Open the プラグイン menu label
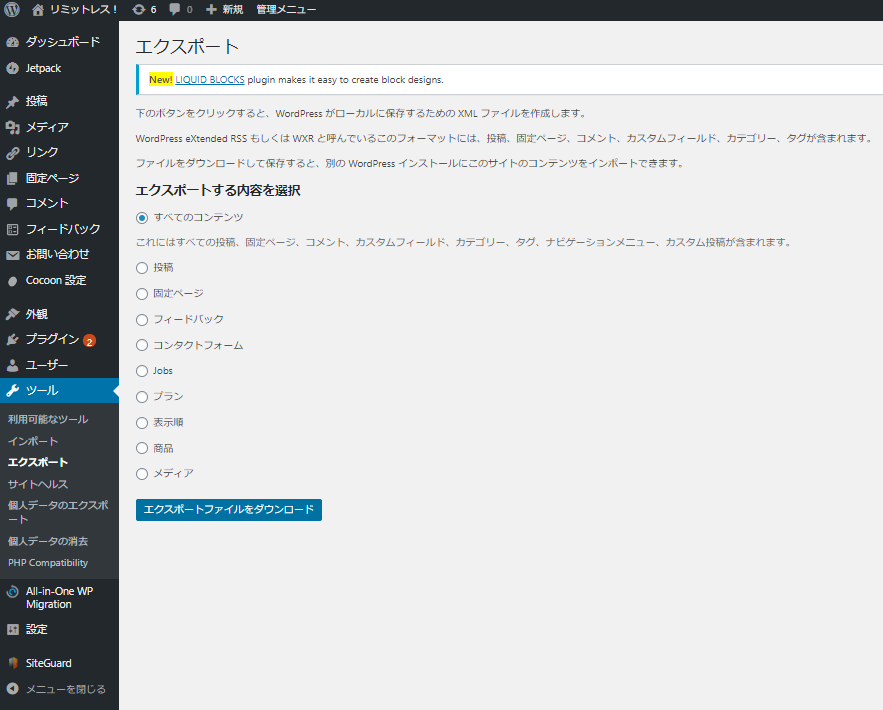 point(52,339)
